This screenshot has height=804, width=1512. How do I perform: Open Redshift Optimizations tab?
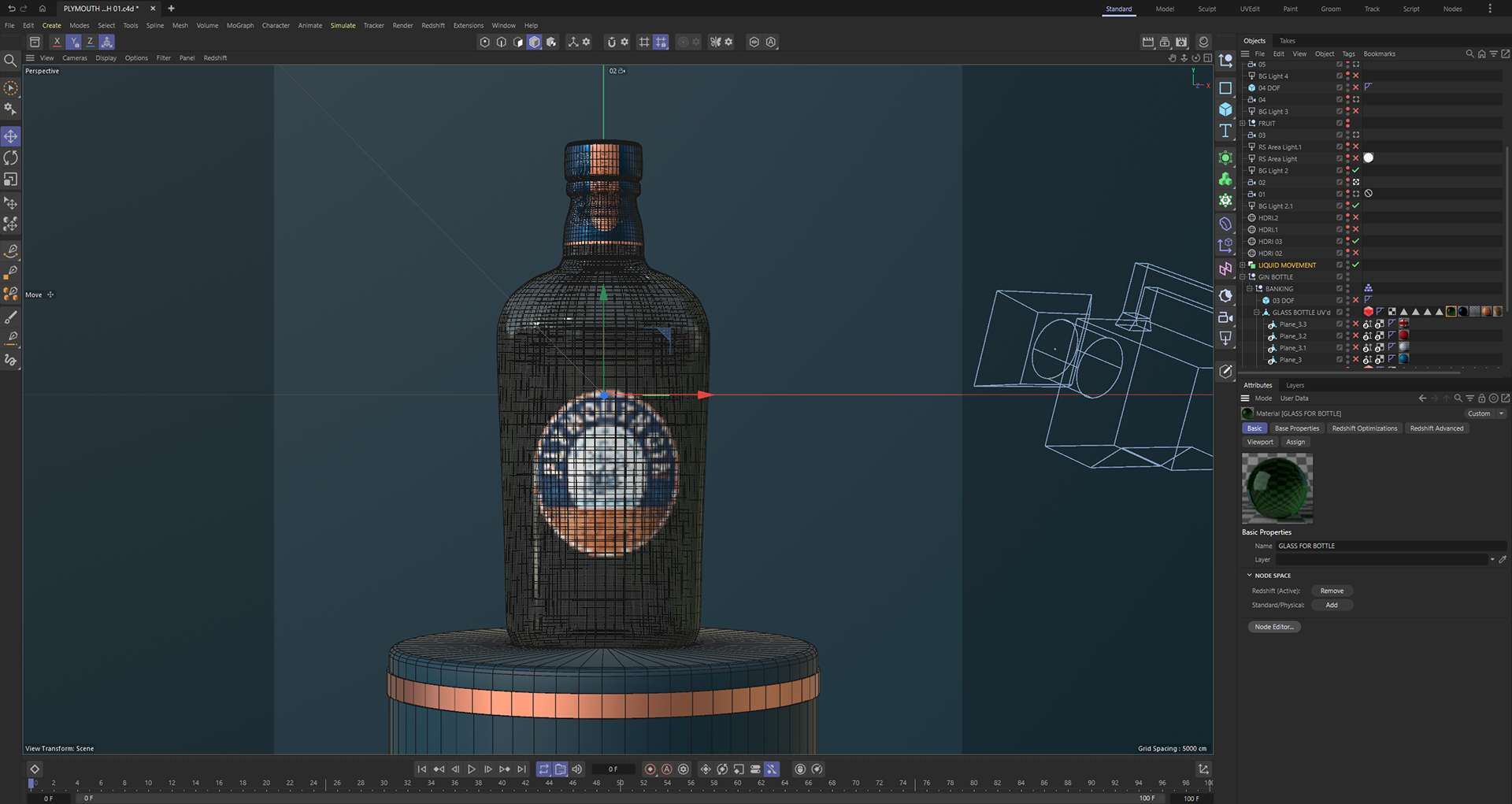pos(1365,428)
